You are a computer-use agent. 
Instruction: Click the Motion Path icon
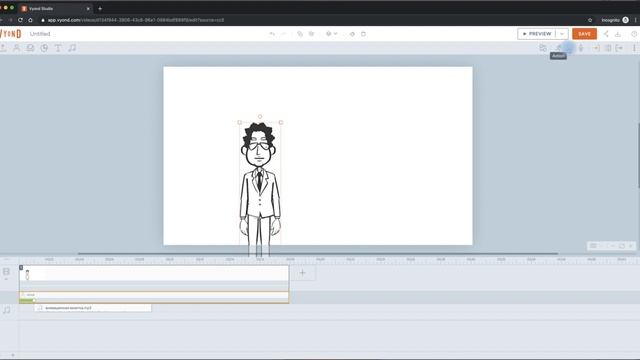pos(608,48)
